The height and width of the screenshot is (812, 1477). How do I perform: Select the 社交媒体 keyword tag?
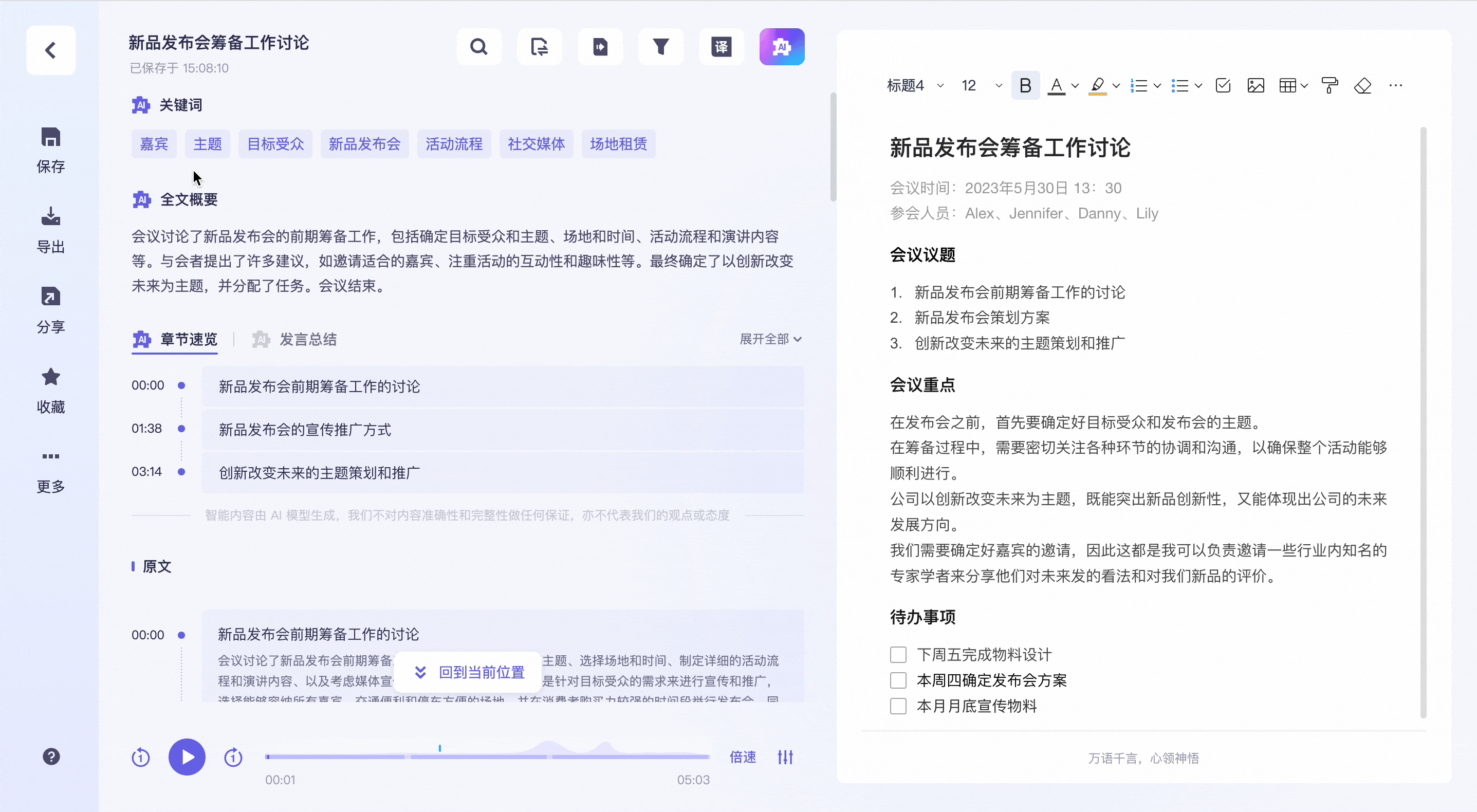(536, 144)
